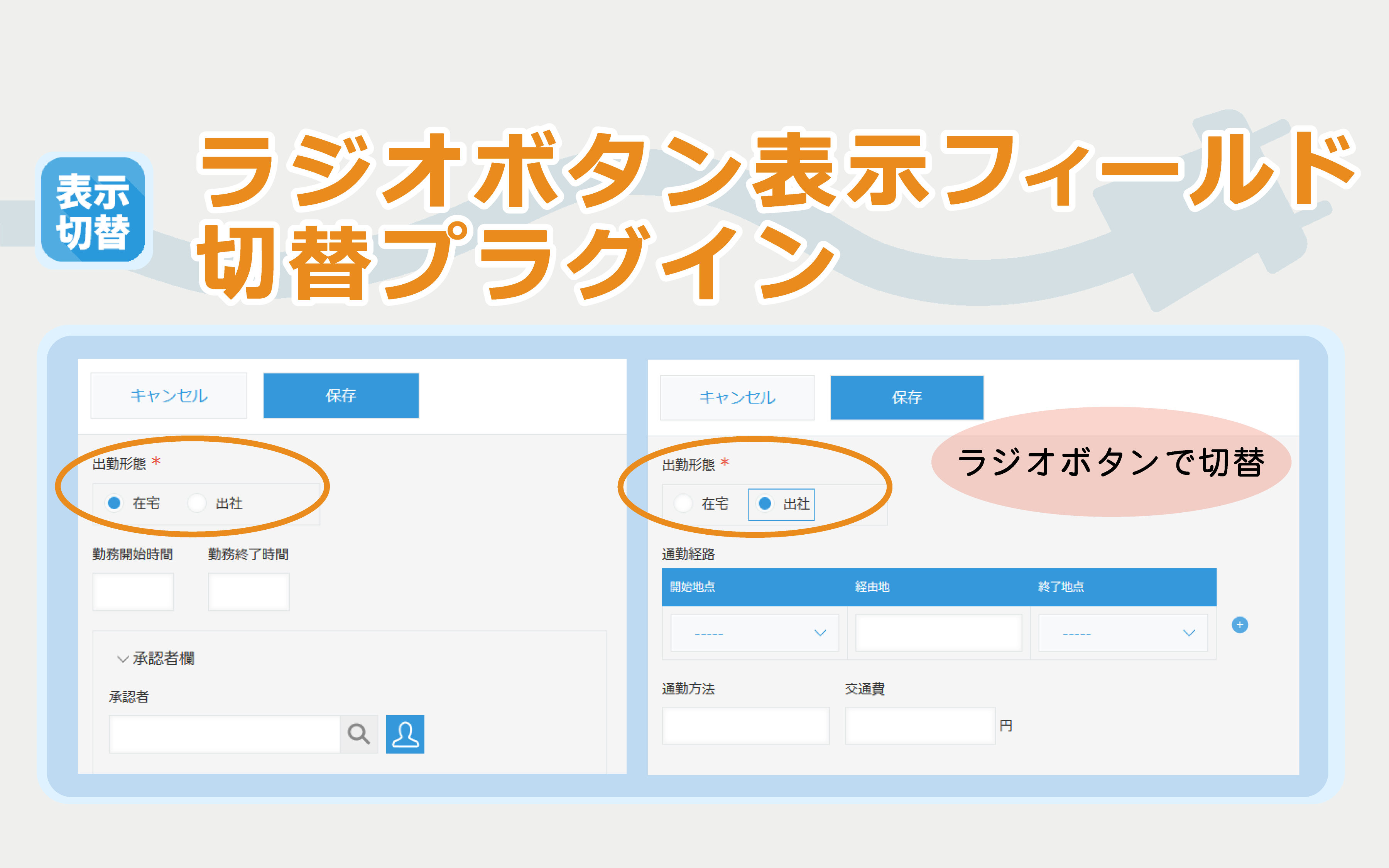This screenshot has height=868, width=1389.
Task: Click the 交通費 input field
Action: (x=920, y=726)
